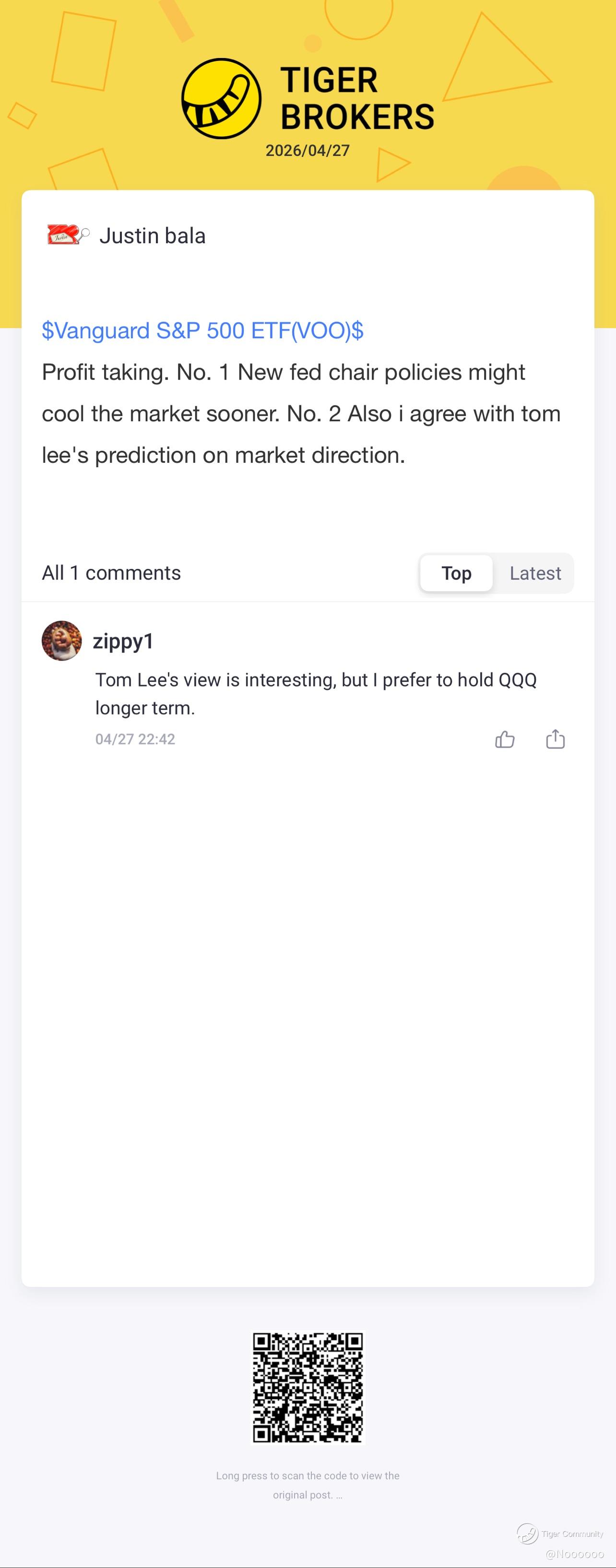The image size is (616, 1568).
Task: Open the Vanguard S&P 500 ETF(VOO) link
Action: (x=202, y=330)
